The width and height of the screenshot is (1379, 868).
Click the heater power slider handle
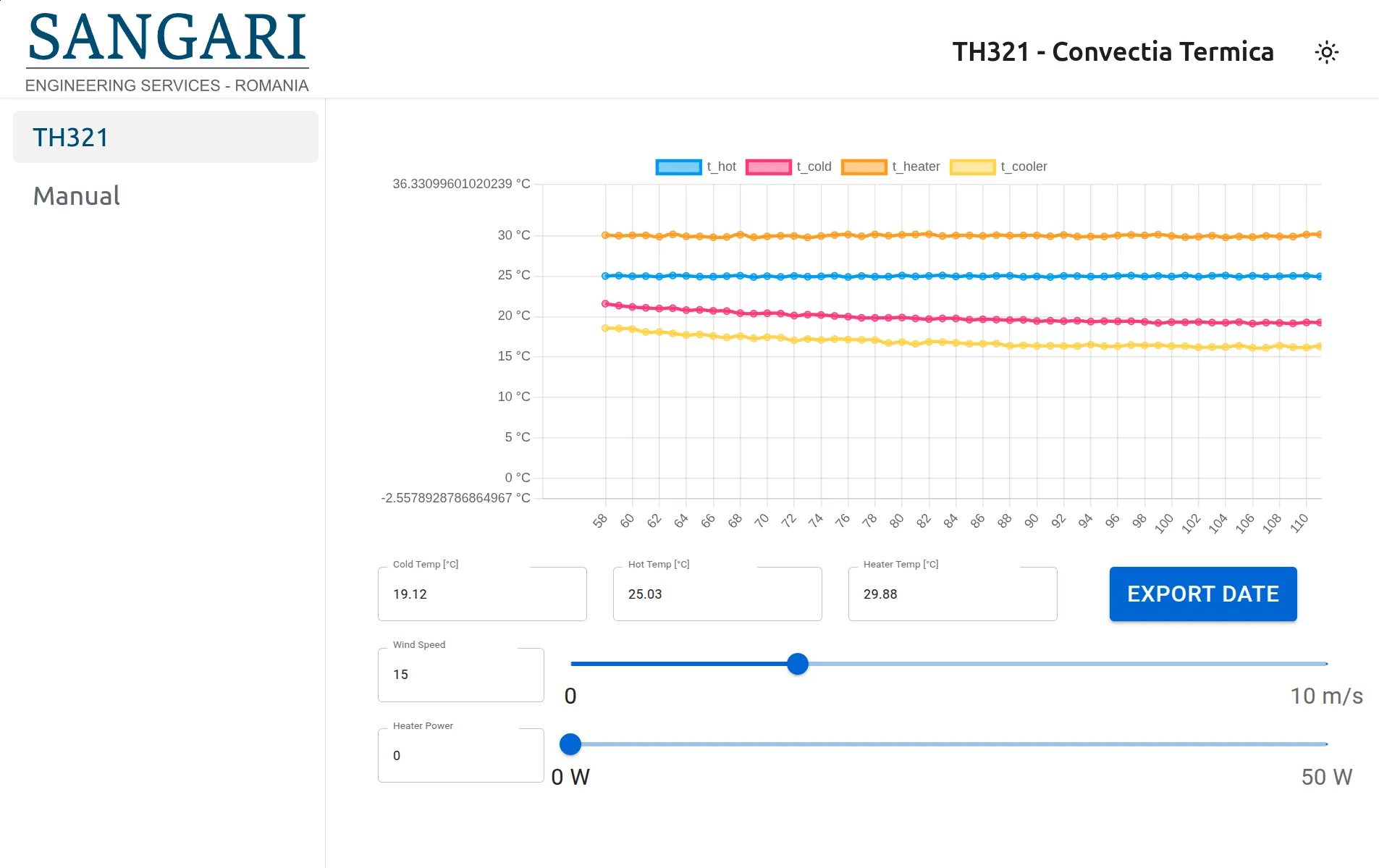[570, 744]
